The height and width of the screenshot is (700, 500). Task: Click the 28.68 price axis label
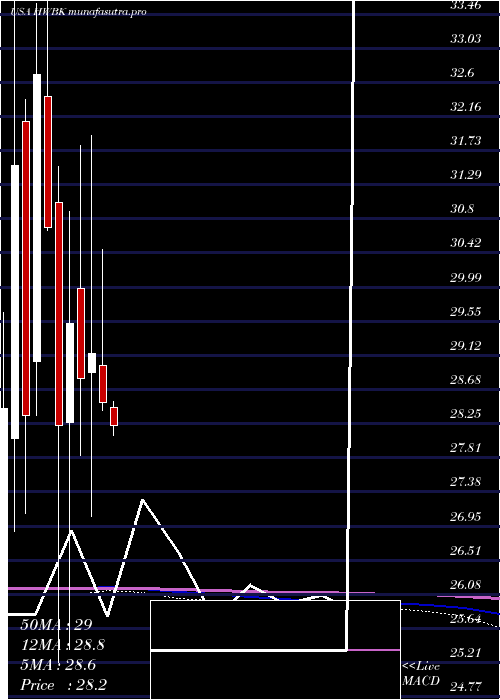coord(466,380)
